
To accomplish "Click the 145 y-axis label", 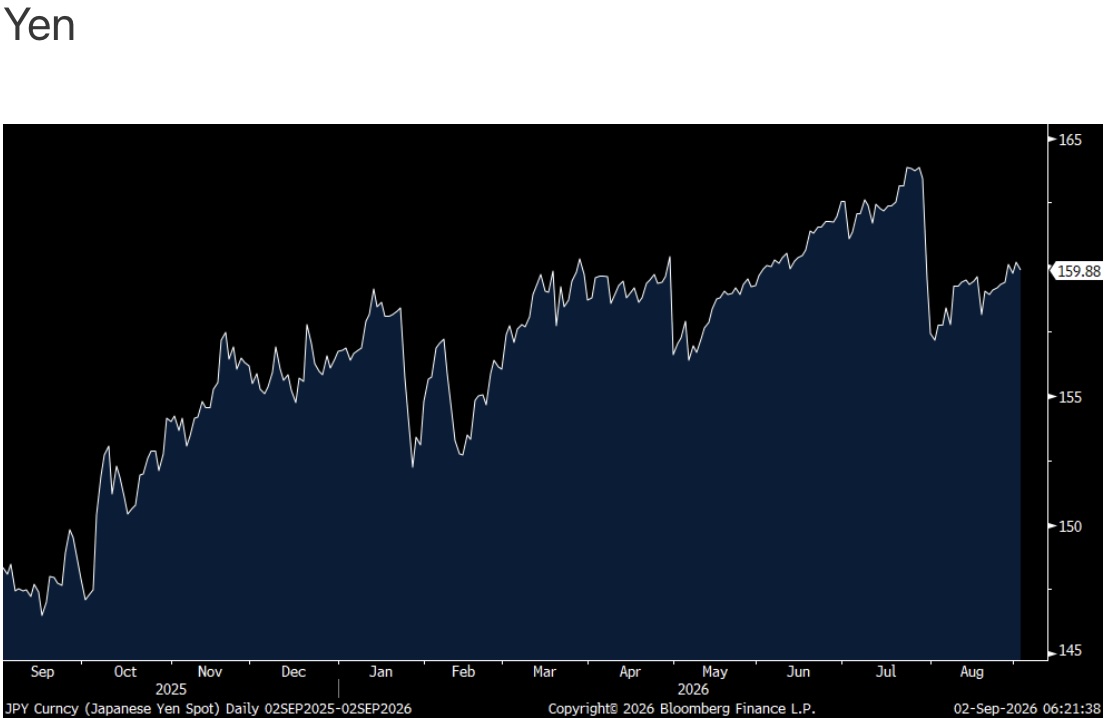I will (1070, 651).
